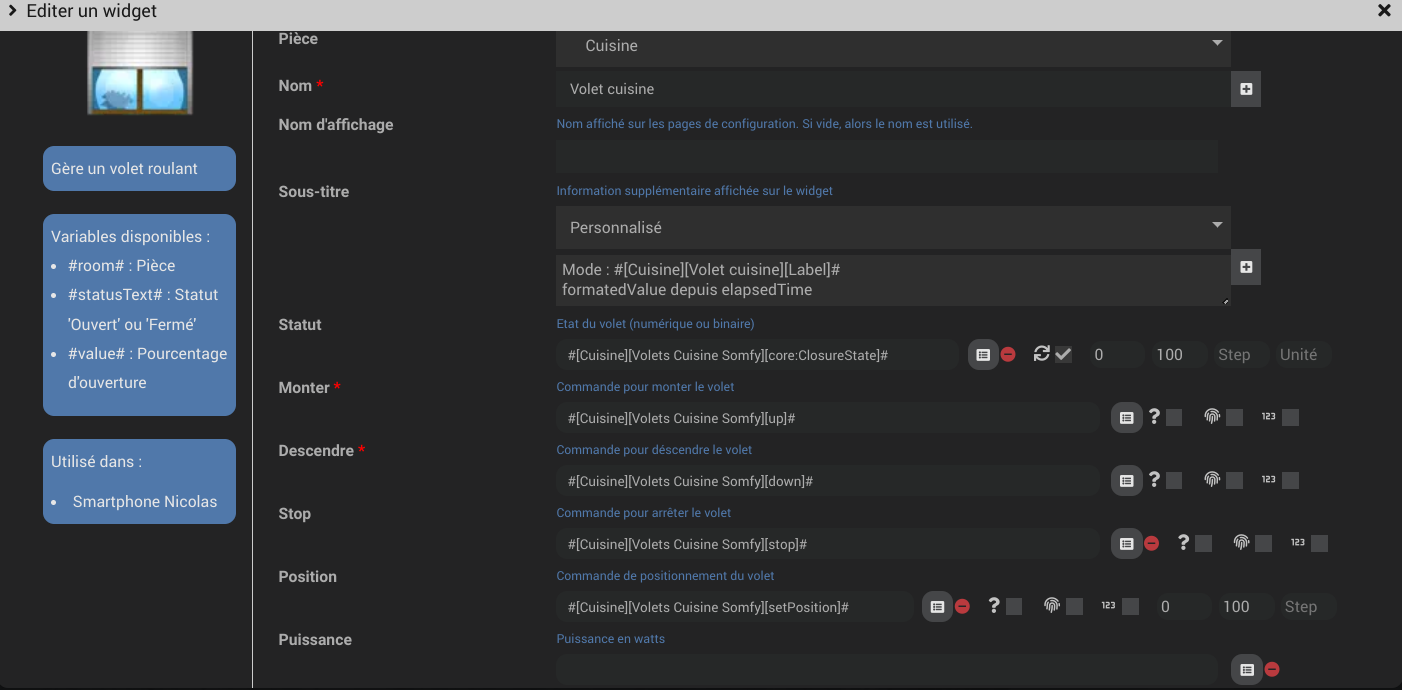Click the Nom field containing Volet cuisine

point(893,89)
